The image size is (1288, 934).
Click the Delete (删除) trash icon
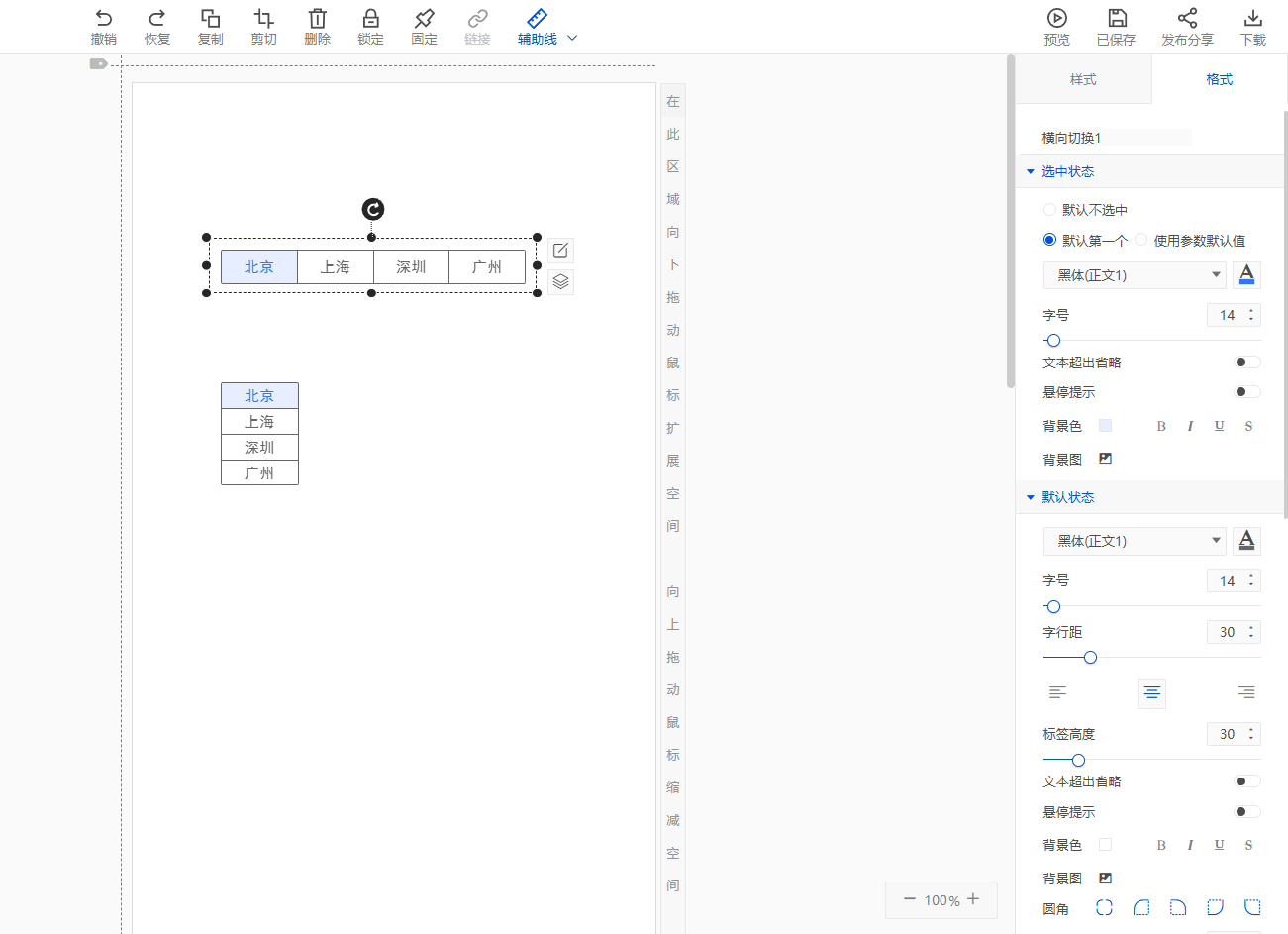[317, 19]
